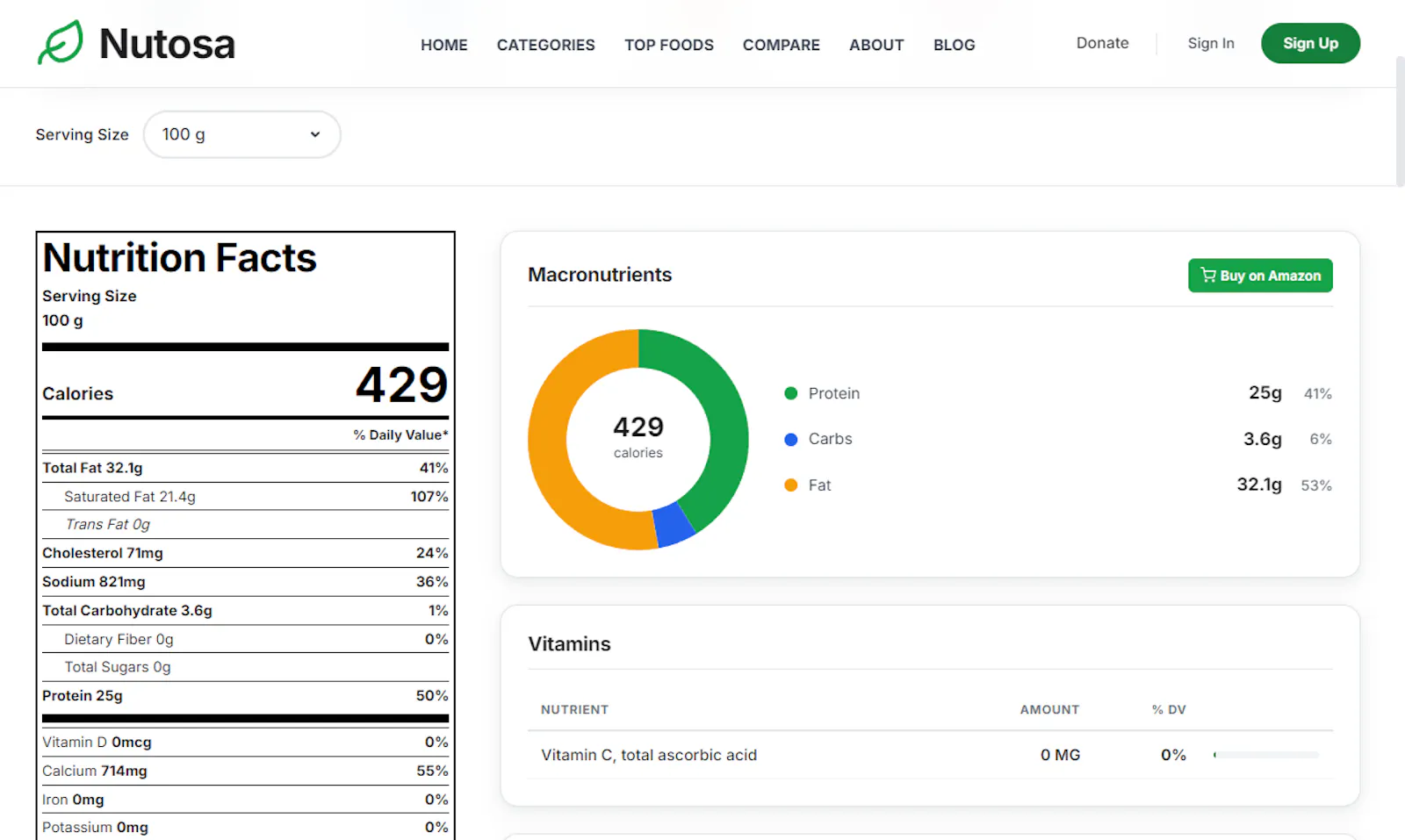Click the "3.6g" carbs amount in Macronutrients
Image resolution: width=1405 pixels, height=840 pixels.
pyautogui.click(x=1263, y=439)
